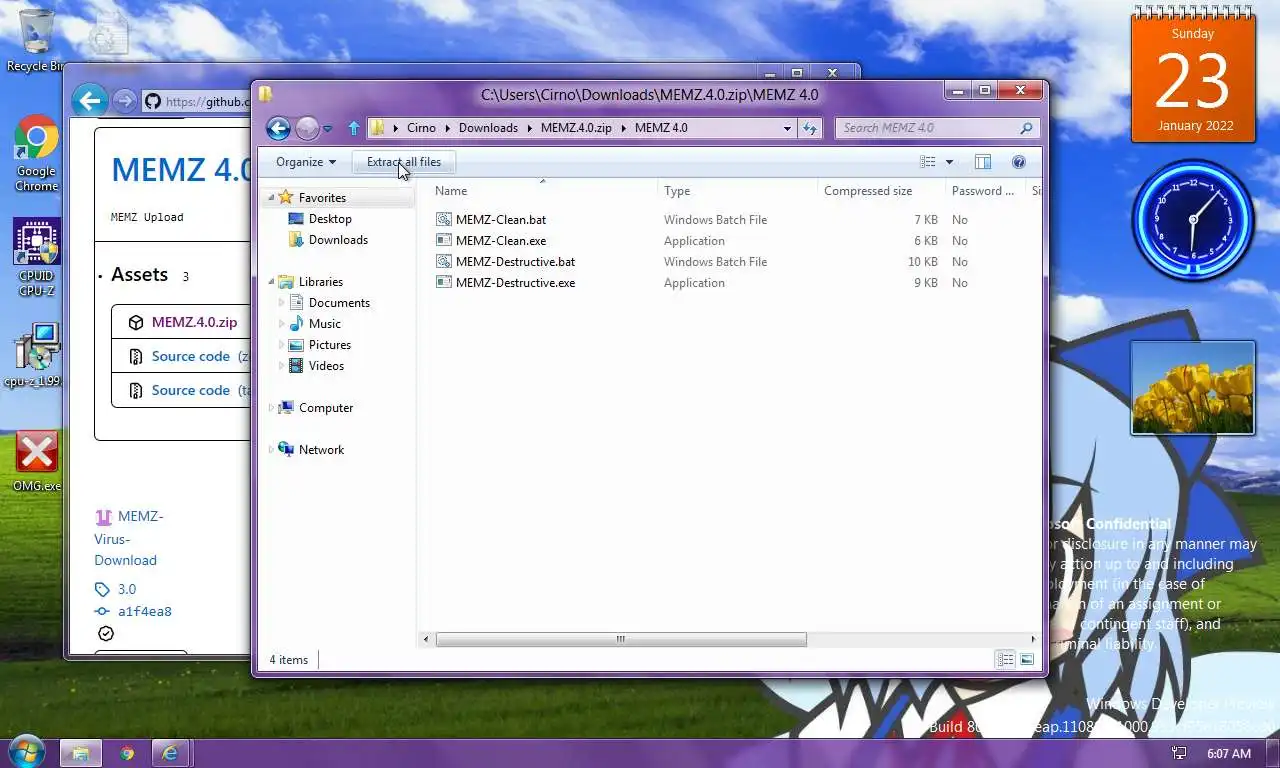Select MEMZ.4.0.zip in the address breadcrumb
1280x768 pixels.
(576, 128)
